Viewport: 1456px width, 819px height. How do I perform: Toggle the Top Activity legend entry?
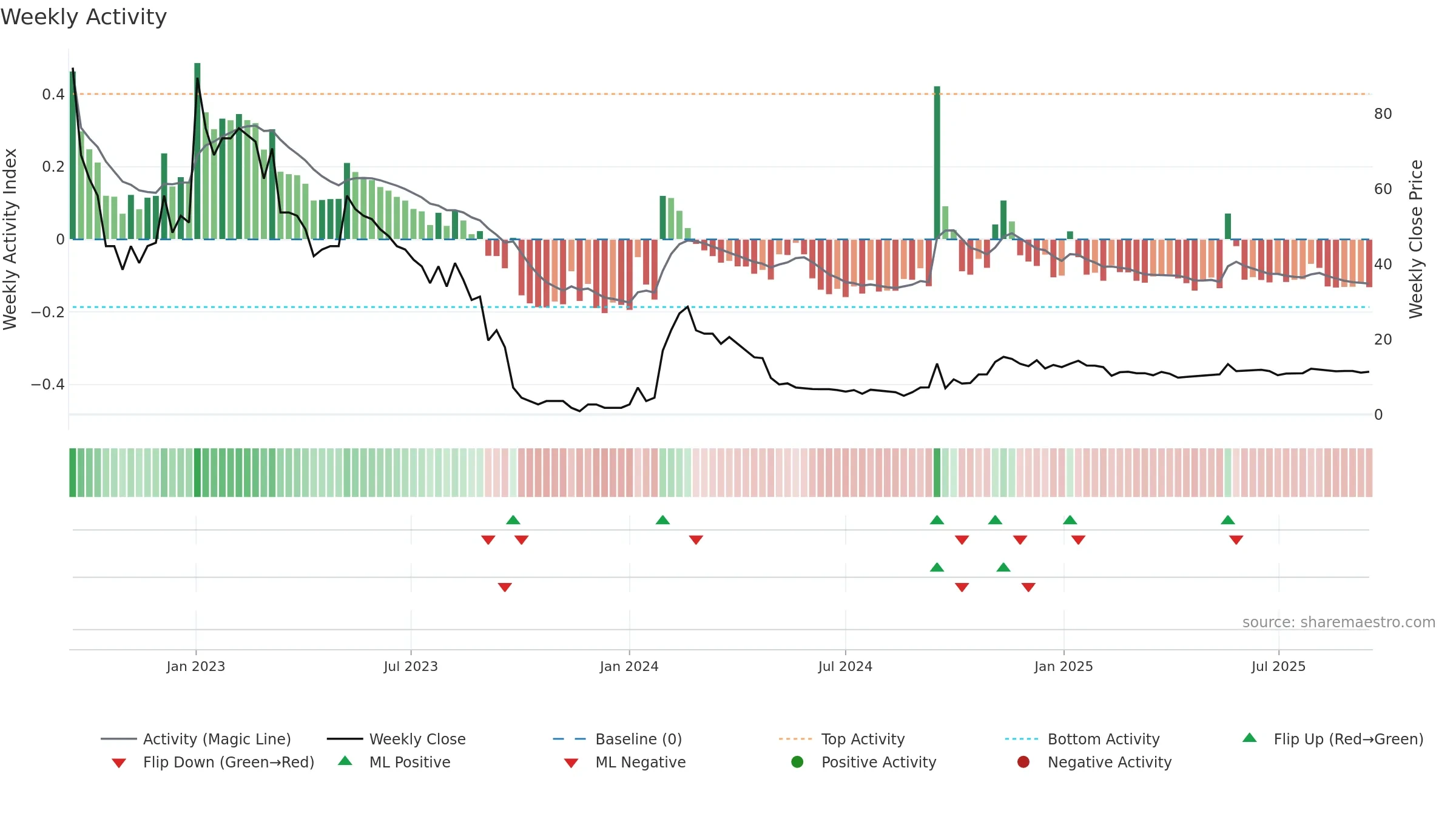click(x=841, y=739)
